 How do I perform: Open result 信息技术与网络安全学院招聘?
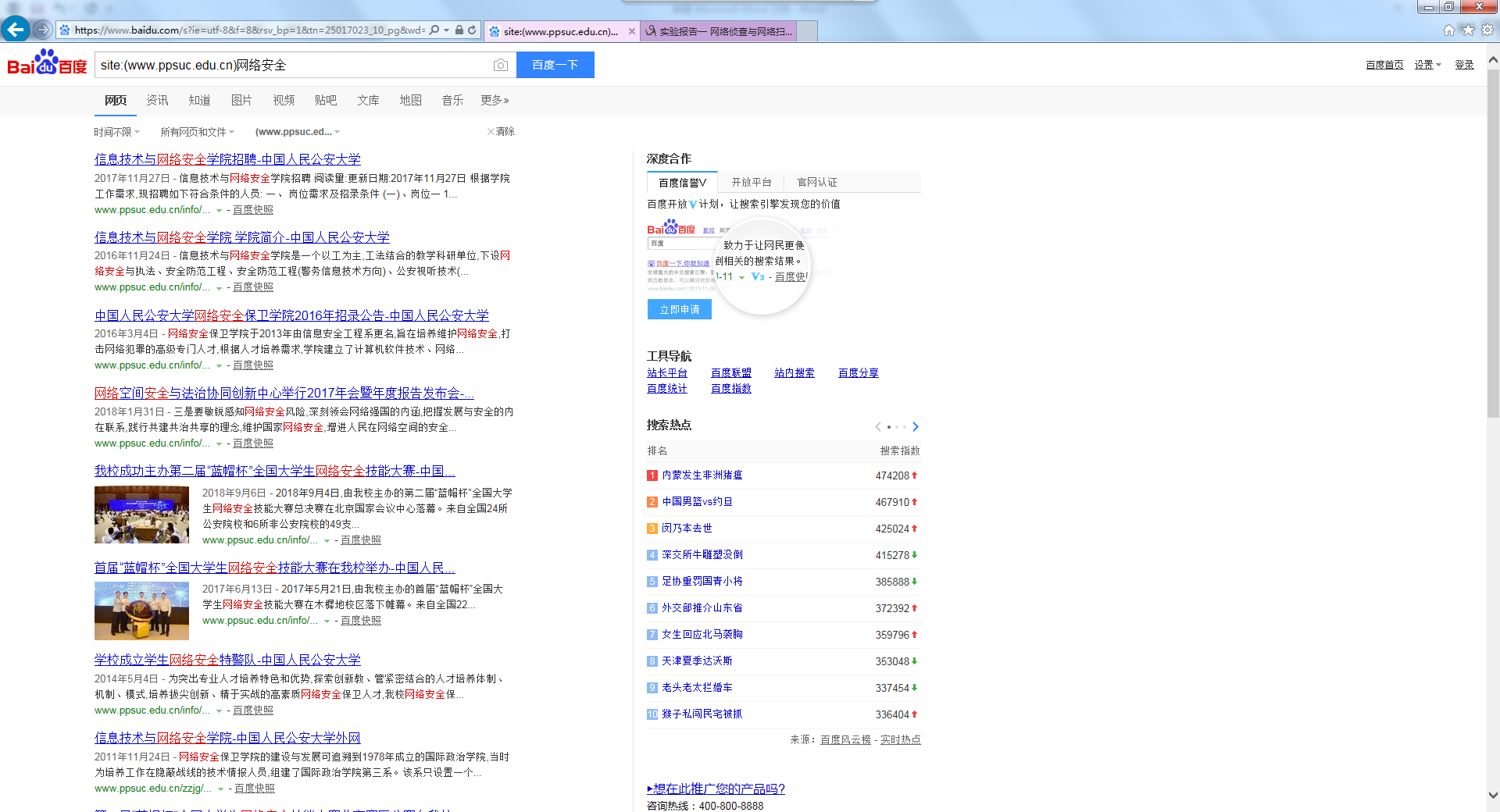(x=227, y=159)
